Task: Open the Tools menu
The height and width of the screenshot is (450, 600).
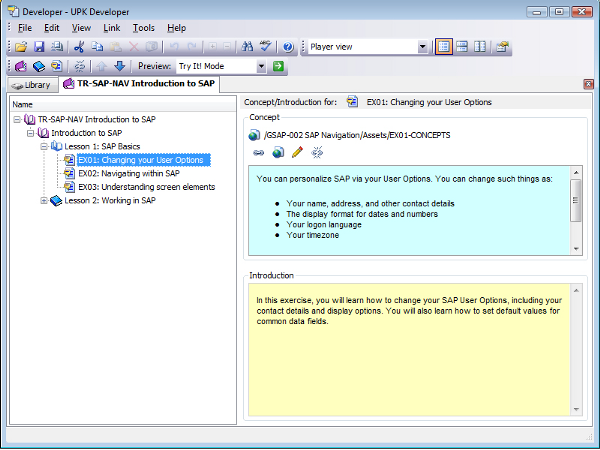Action: tap(143, 28)
